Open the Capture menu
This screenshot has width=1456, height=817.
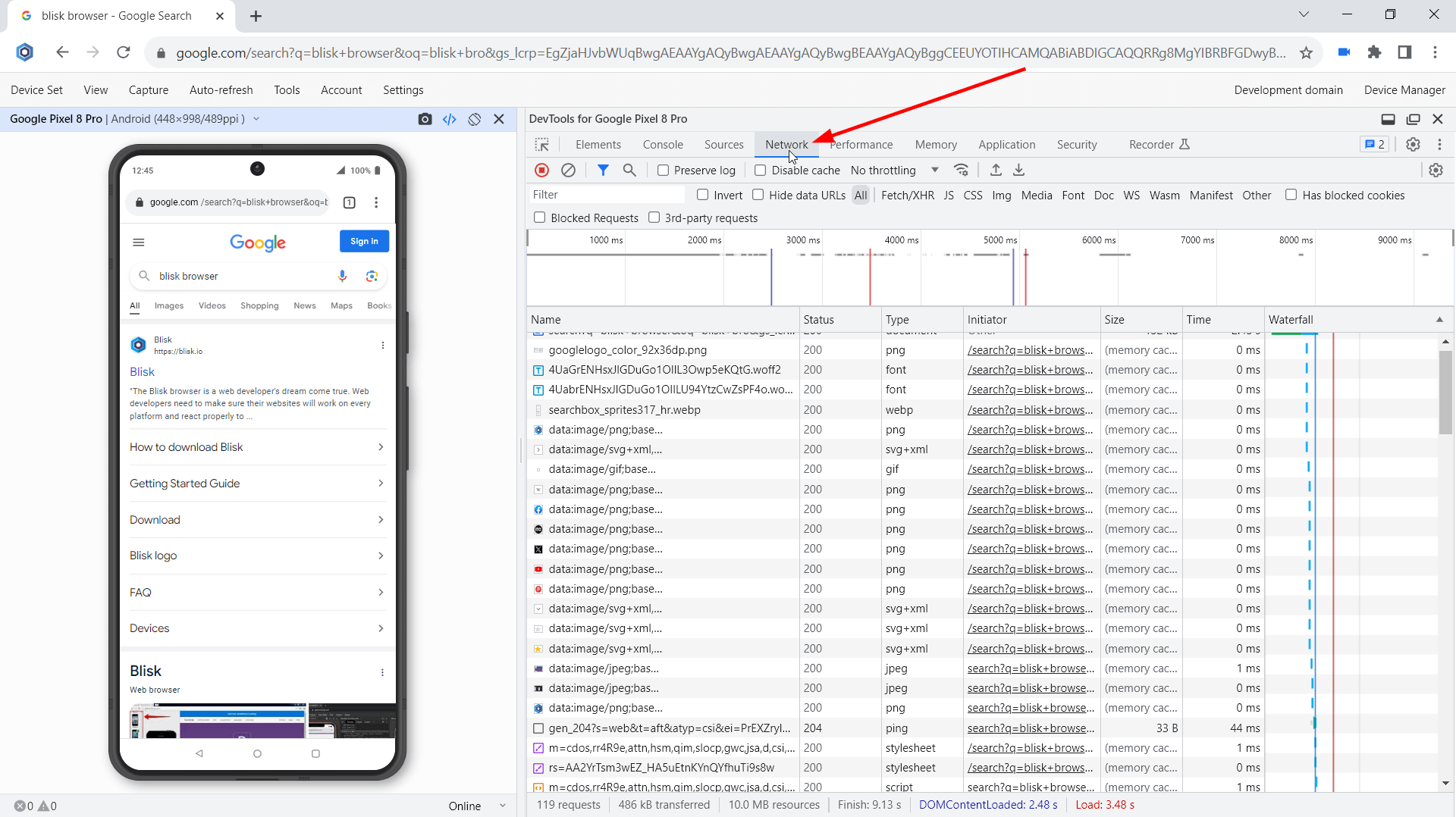pos(149,90)
